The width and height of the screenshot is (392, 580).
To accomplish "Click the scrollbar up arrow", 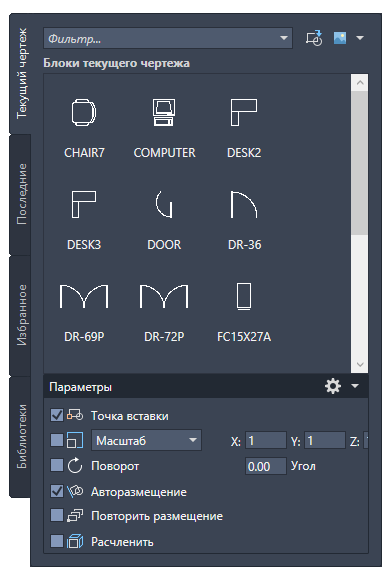I will (x=360, y=83).
